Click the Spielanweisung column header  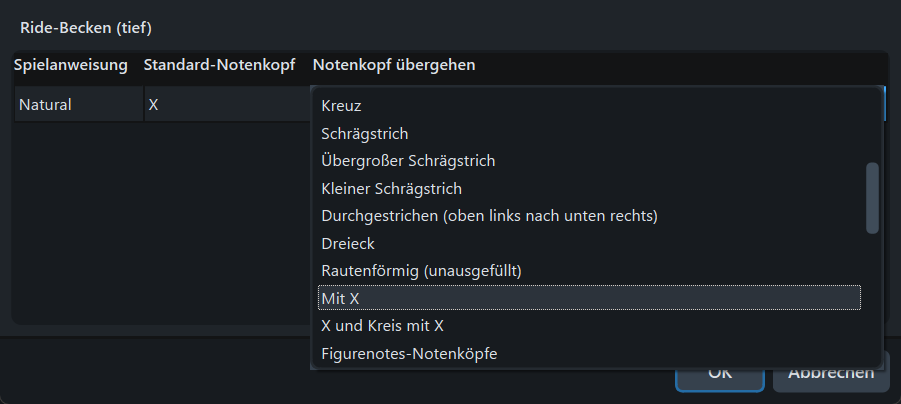click(x=71, y=65)
